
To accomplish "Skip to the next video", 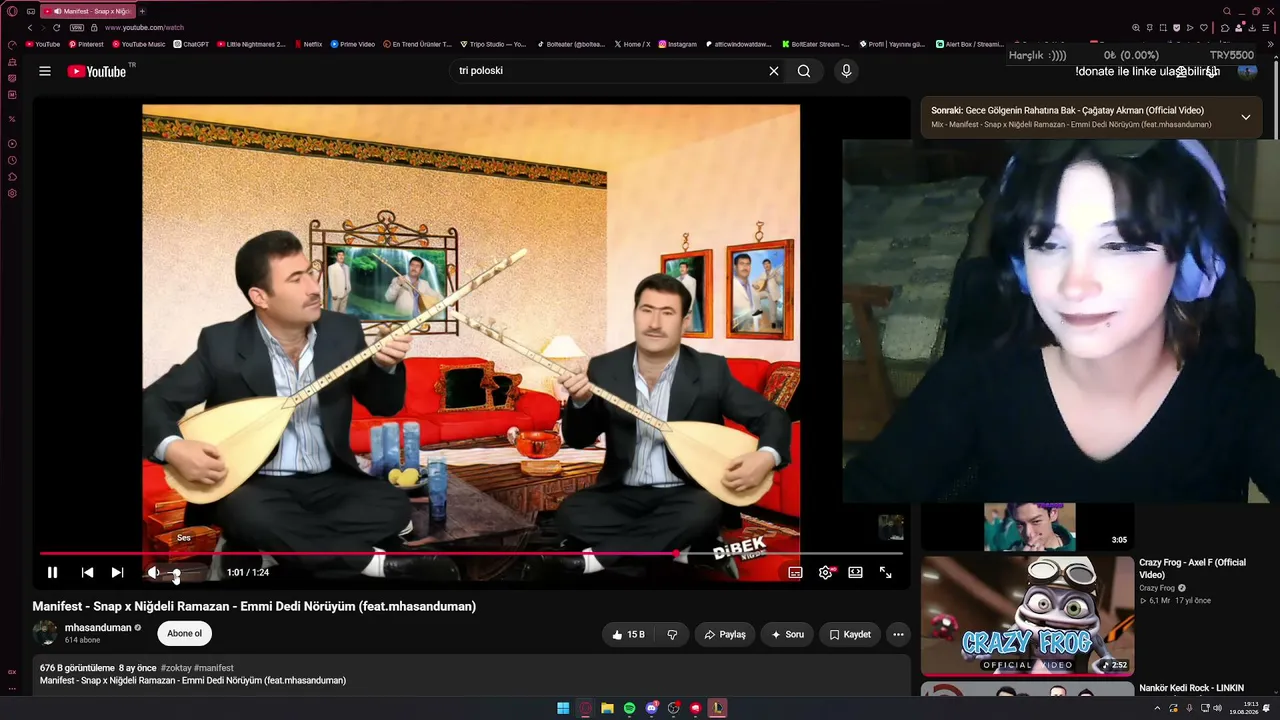I will click(117, 572).
